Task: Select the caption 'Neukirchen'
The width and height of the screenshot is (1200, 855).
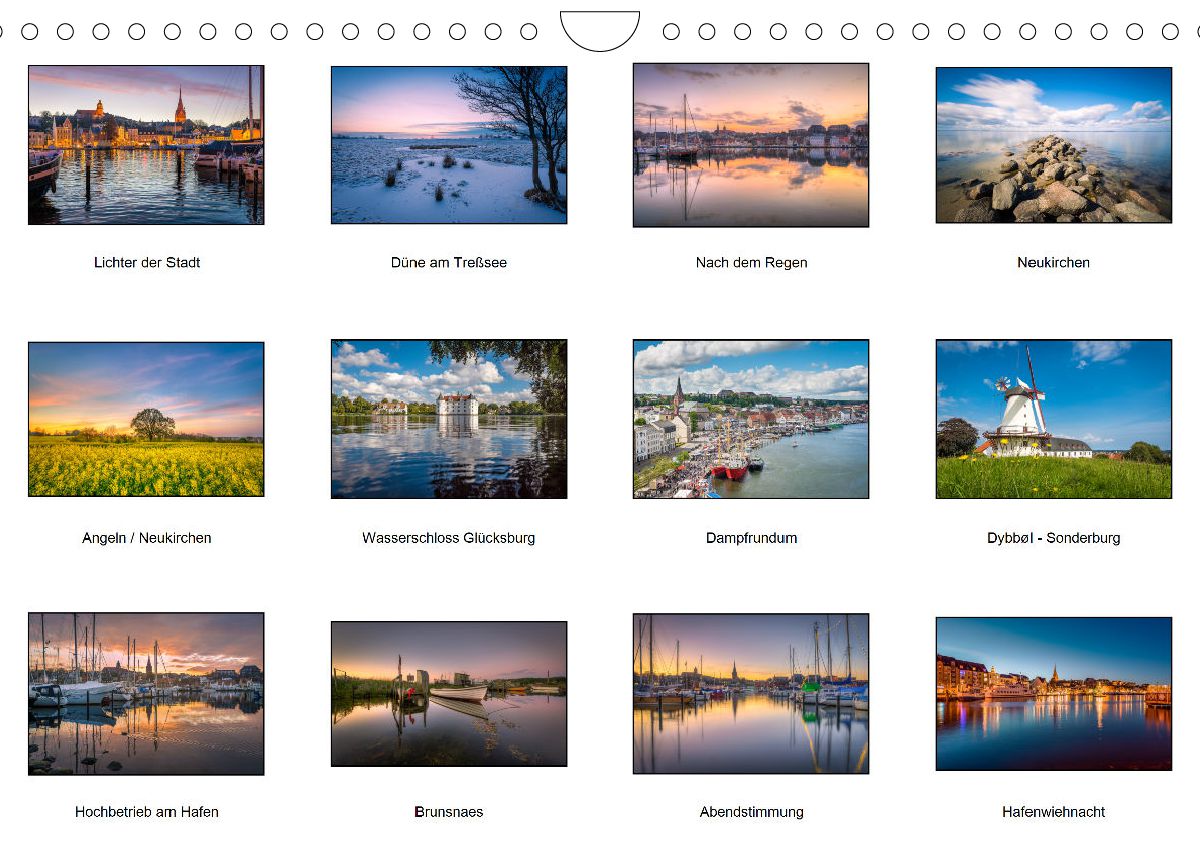Action: coord(1053,262)
